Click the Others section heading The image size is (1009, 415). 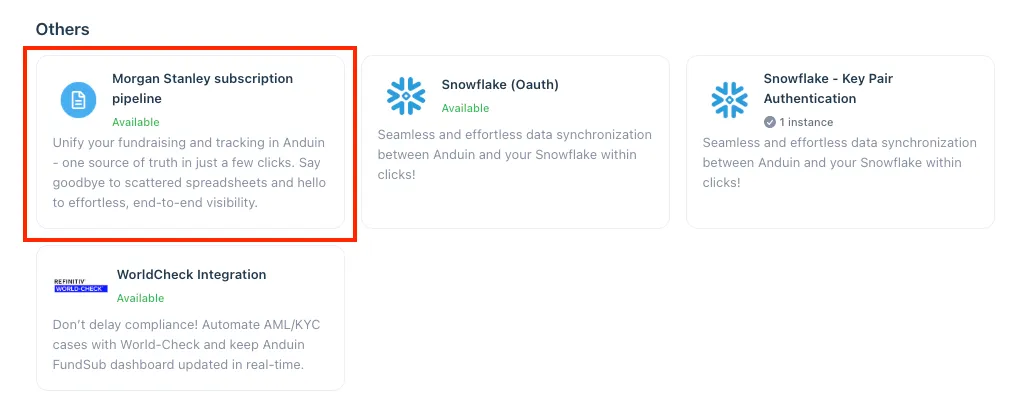point(62,29)
